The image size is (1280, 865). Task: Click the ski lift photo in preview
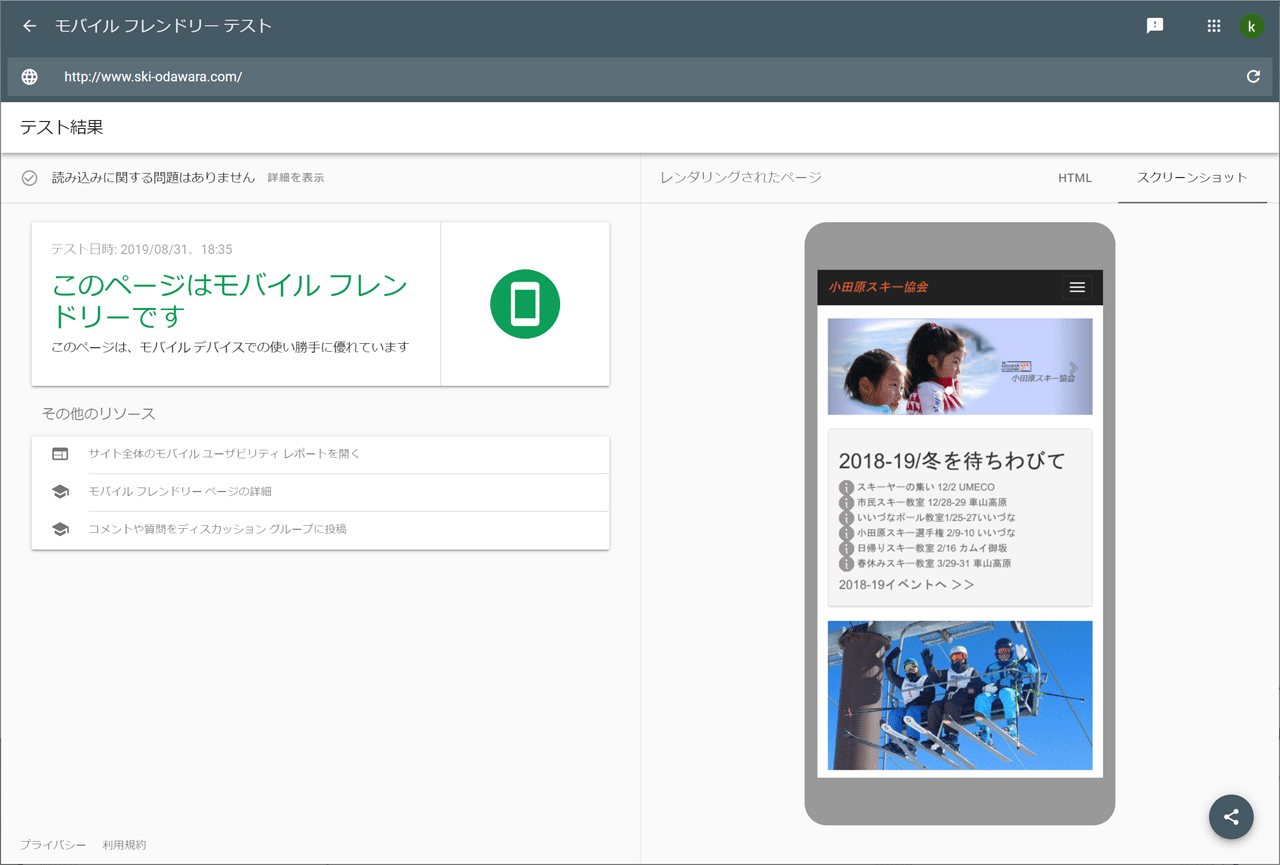(960, 695)
